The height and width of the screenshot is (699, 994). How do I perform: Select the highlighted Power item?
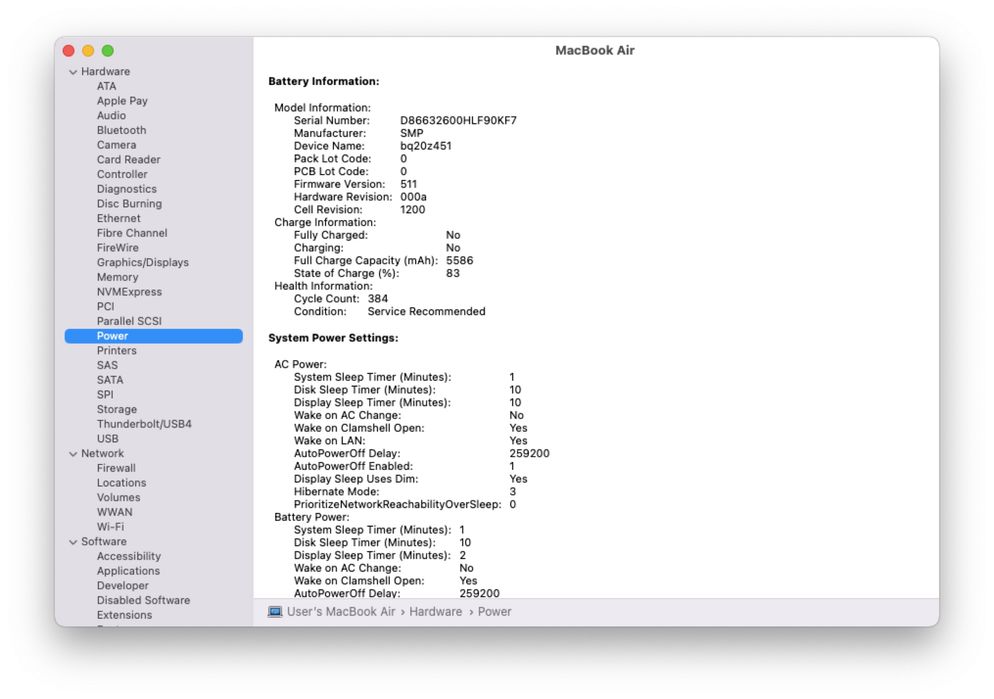pyautogui.click(x=153, y=336)
